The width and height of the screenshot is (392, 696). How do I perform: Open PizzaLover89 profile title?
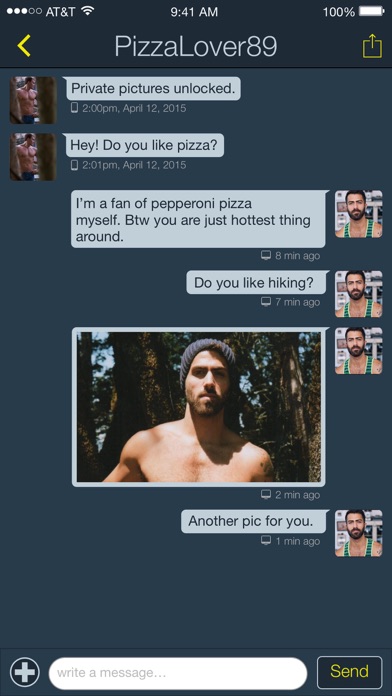click(196, 46)
